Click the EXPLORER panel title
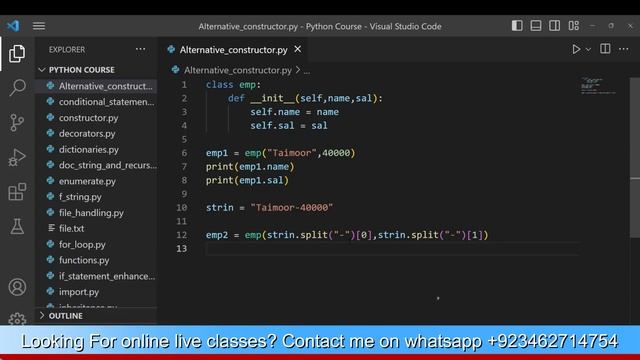The width and height of the screenshot is (640, 360). (x=67, y=49)
